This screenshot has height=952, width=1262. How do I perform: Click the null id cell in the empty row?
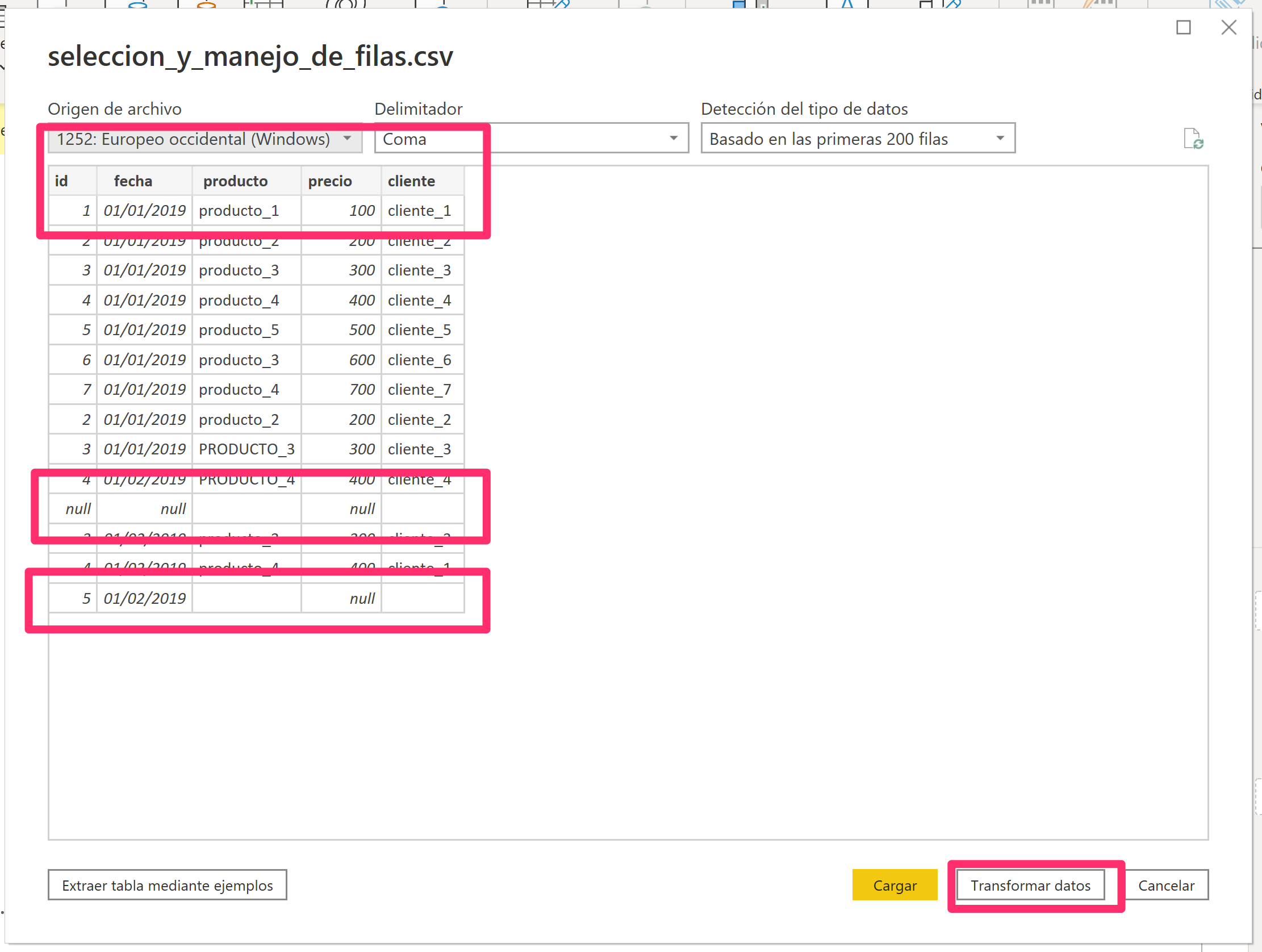coord(73,508)
